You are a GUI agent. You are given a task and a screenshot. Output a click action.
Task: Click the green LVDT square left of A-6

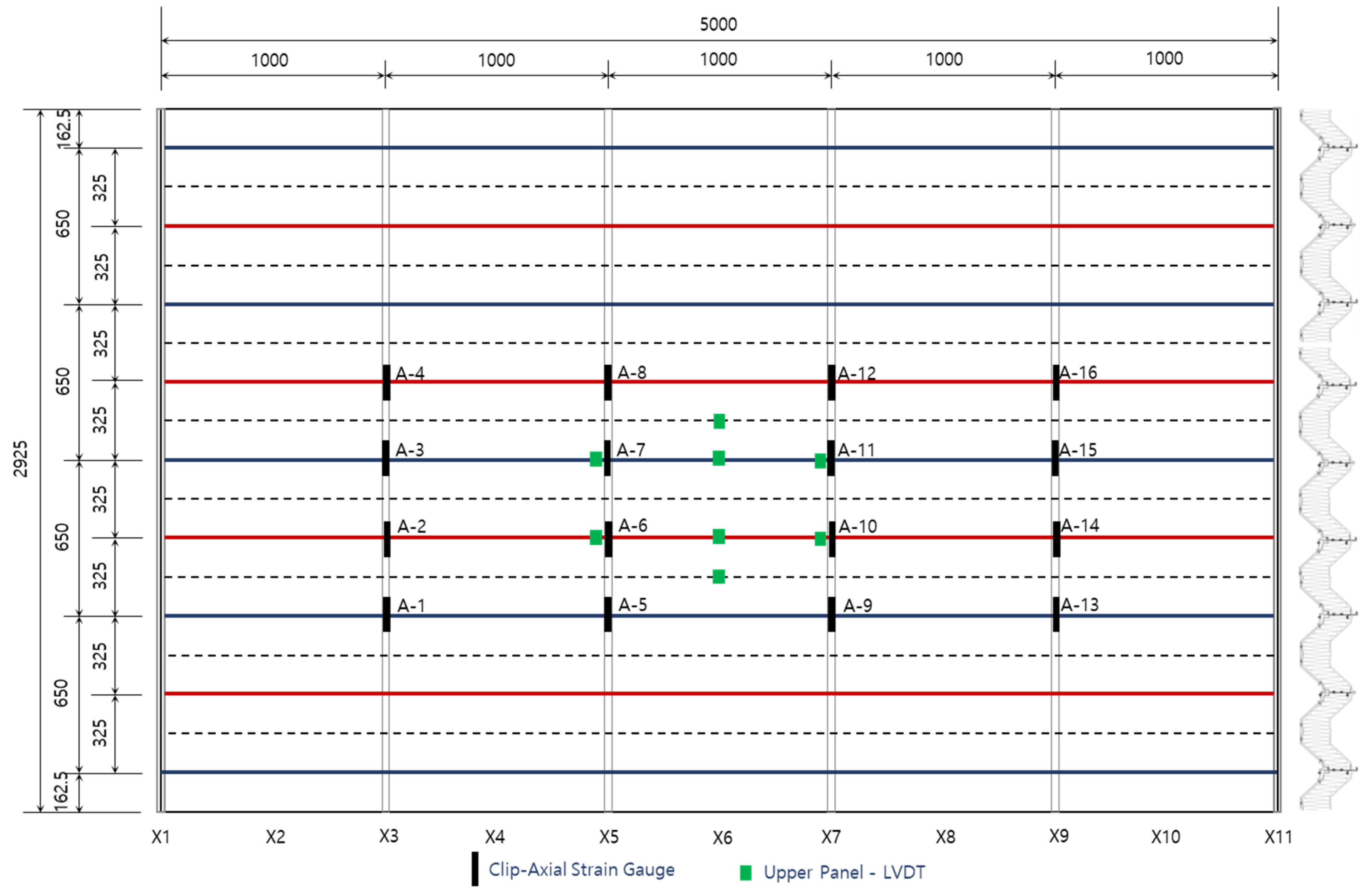(596, 538)
